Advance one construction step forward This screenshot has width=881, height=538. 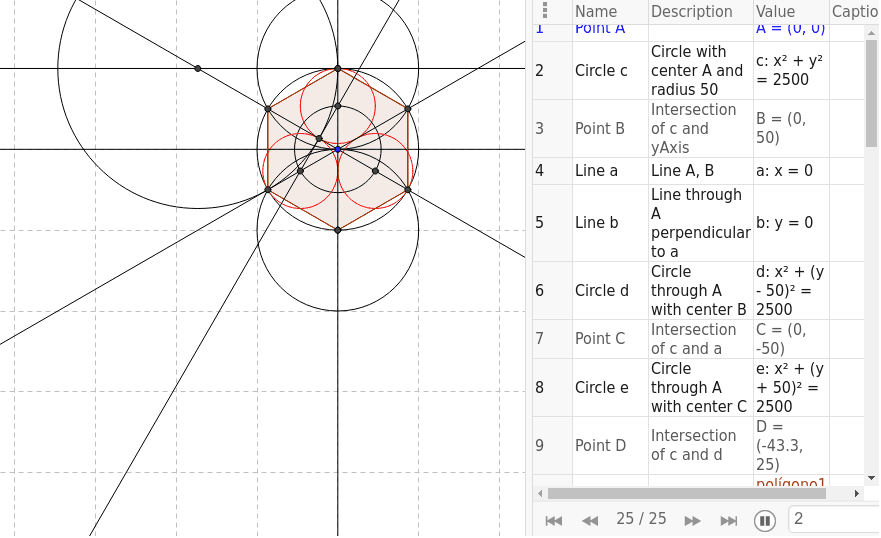tap(692, 521)
